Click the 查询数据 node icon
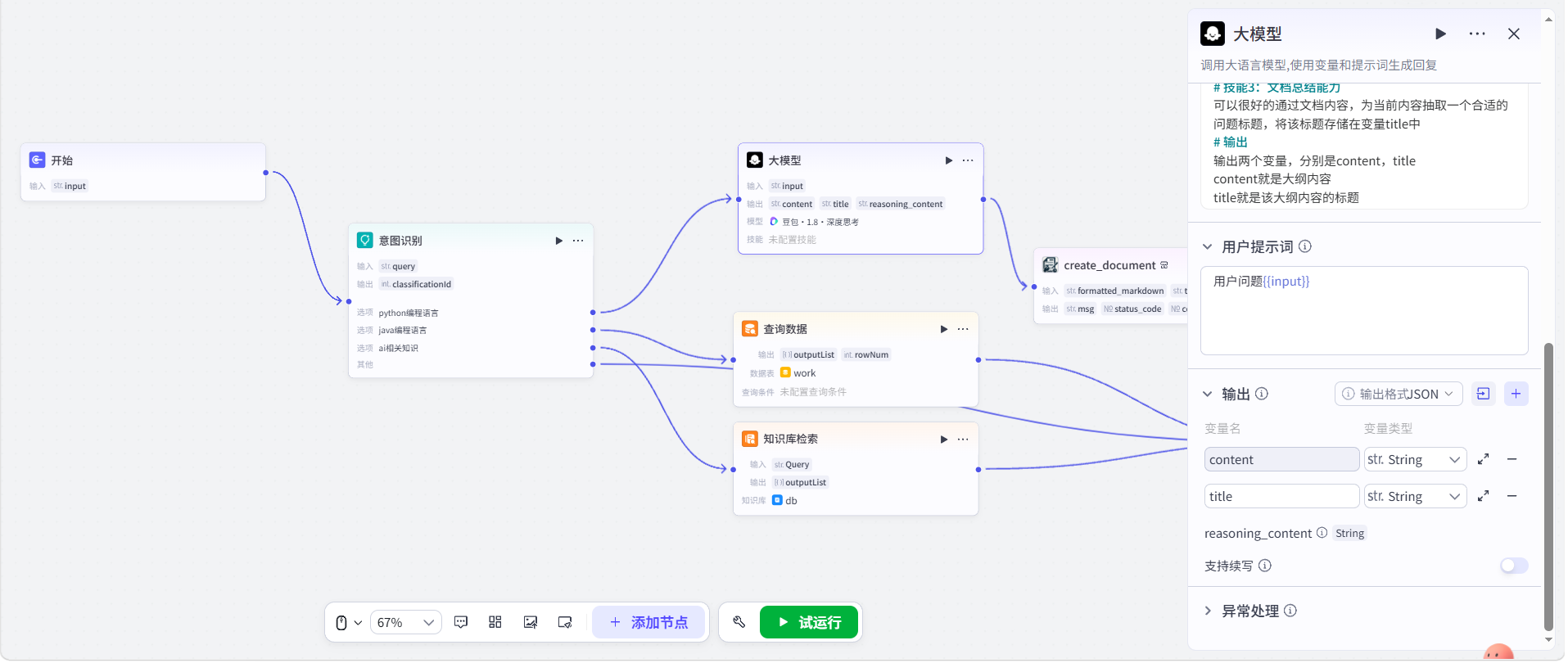 [x=750, y=328]
